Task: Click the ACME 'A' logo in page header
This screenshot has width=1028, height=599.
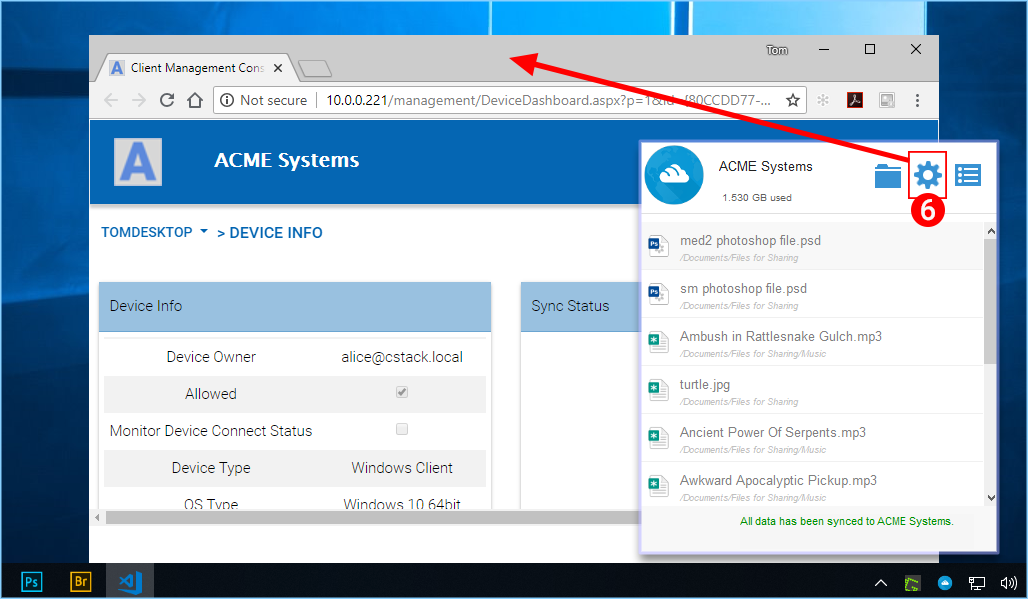Action: point(138,162)
